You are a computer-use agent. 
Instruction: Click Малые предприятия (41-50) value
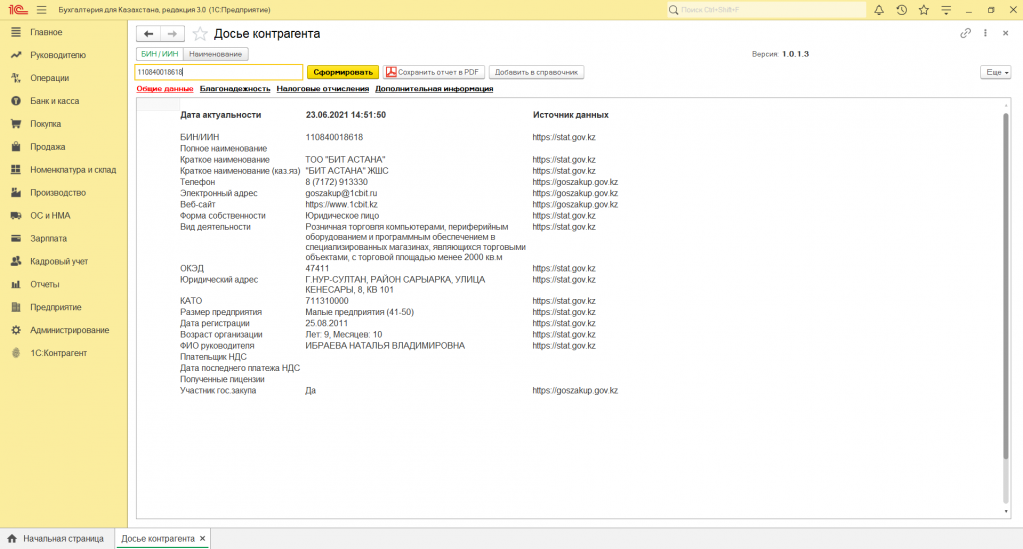tap(359, 312)
